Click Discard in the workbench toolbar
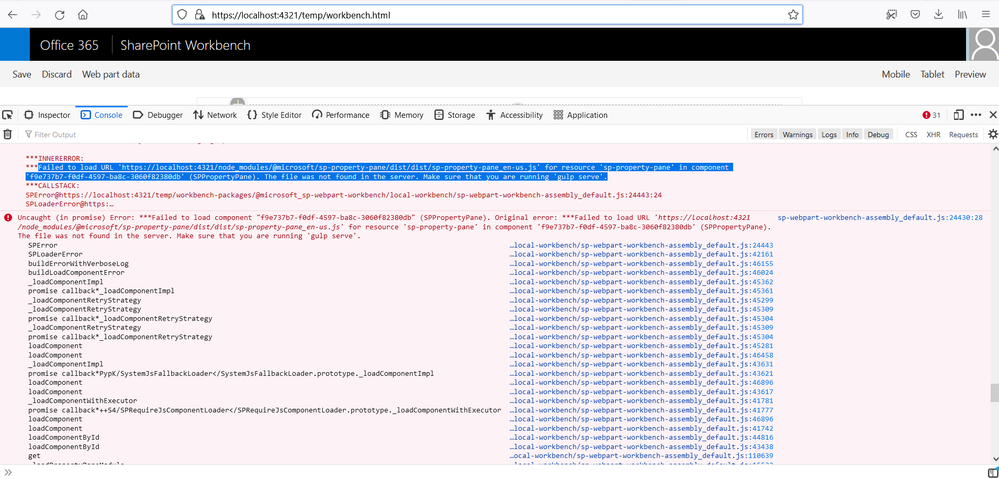 point(57,75)
